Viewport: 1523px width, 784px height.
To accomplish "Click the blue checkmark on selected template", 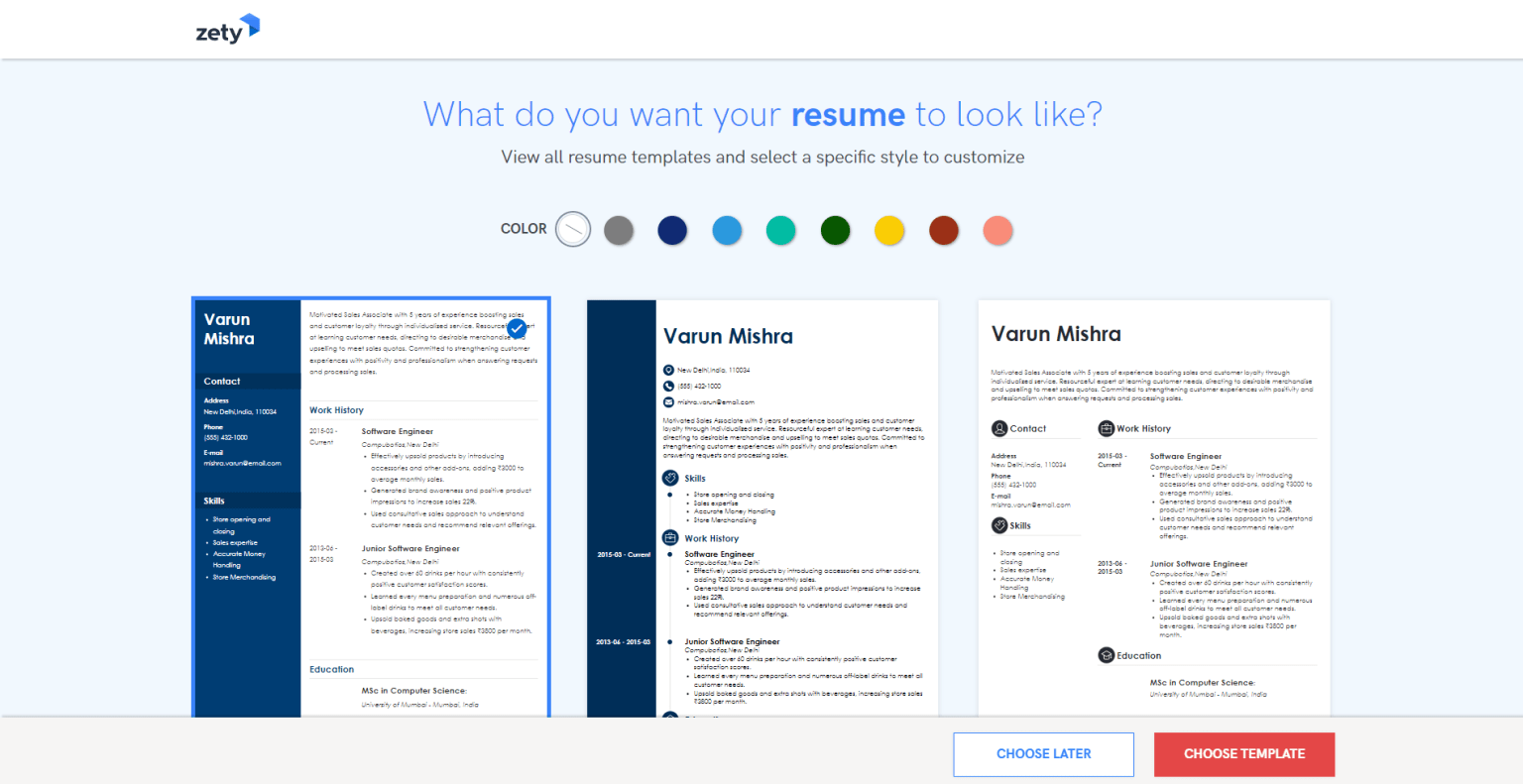I will click(517, 328).
